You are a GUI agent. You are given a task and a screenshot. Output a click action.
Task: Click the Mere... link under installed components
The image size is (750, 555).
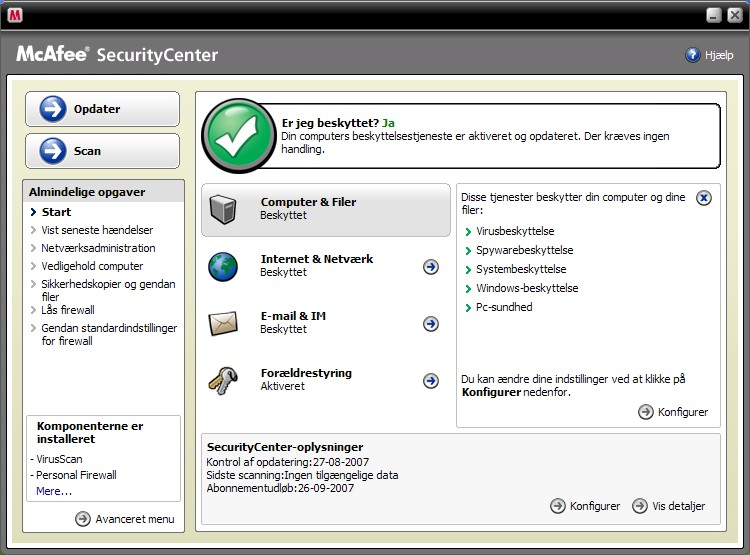[54, 491]
